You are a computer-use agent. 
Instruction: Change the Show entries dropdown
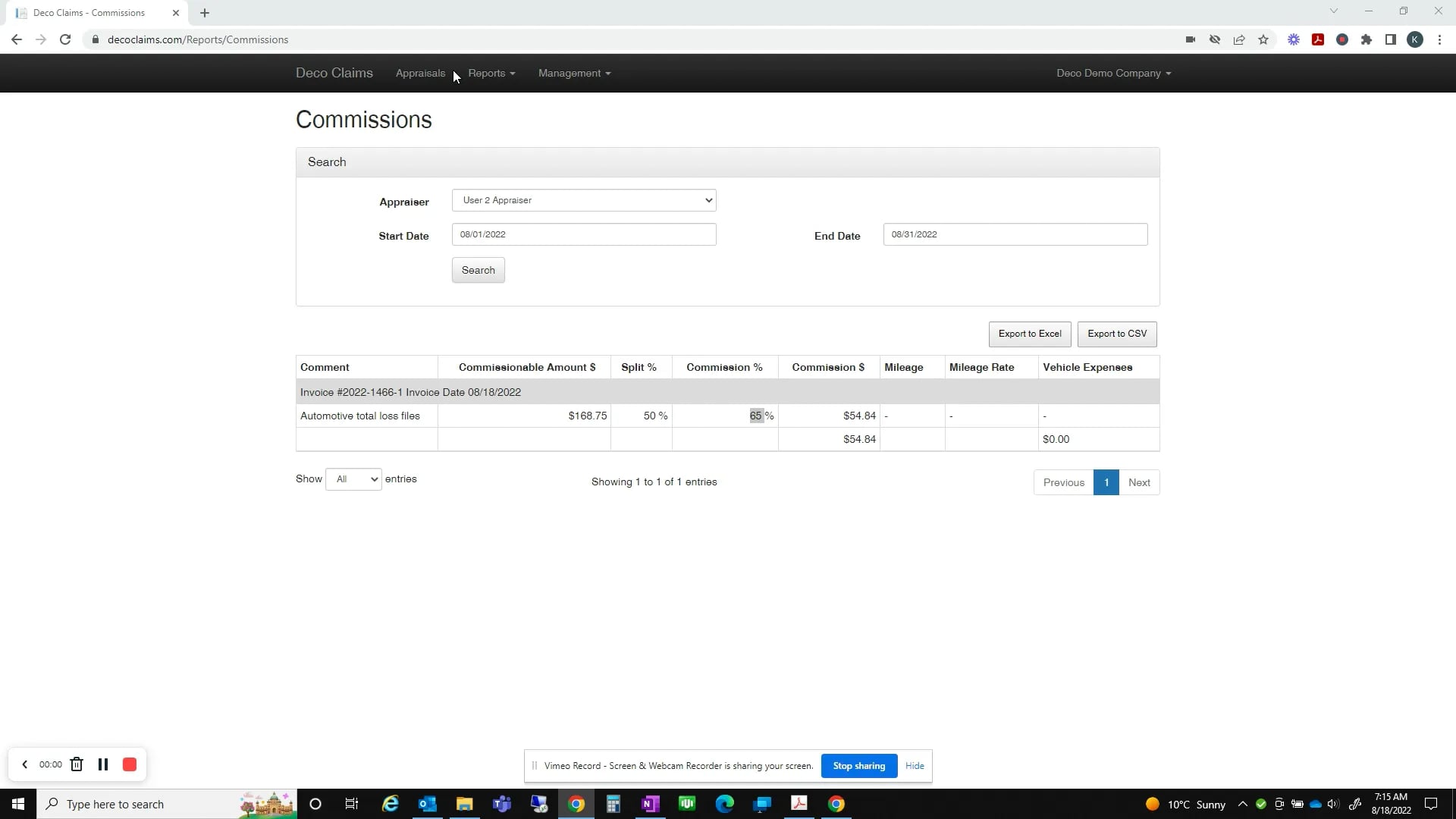click(353, 479)
